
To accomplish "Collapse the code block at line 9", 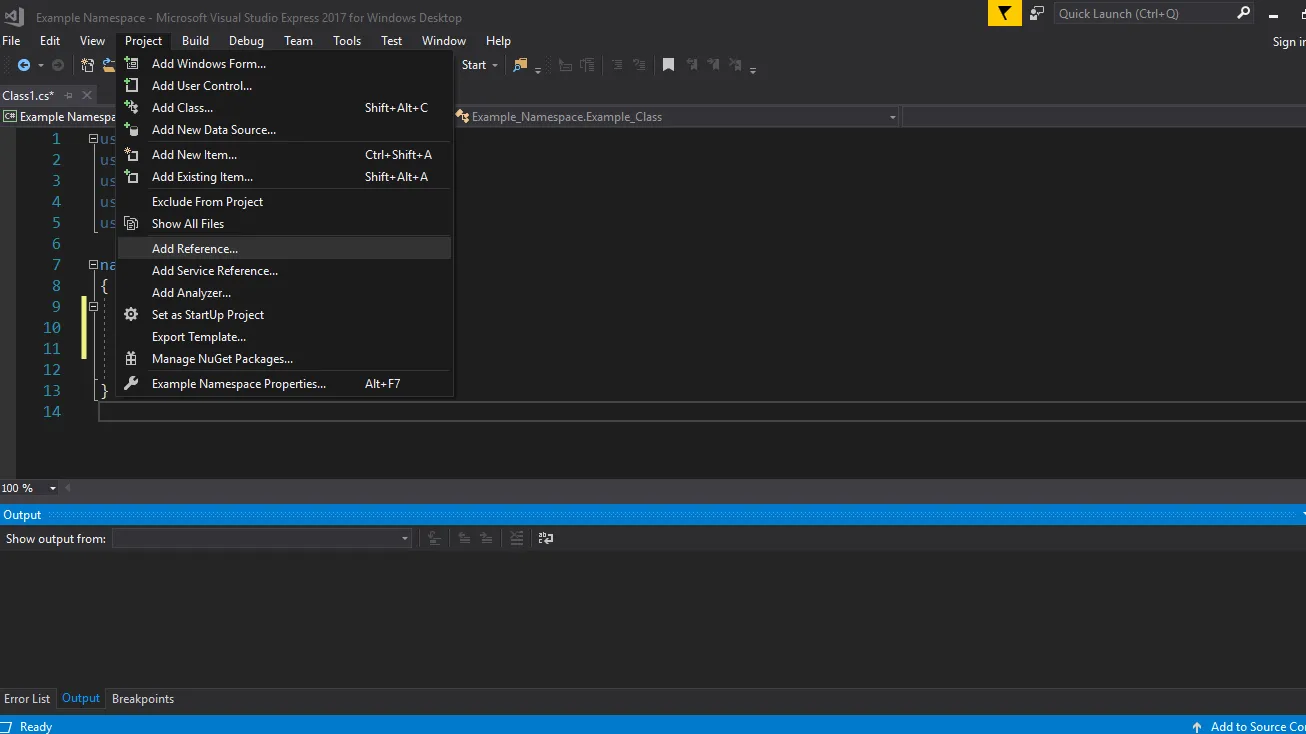I will pyautogui.click(x=93, y=307).
